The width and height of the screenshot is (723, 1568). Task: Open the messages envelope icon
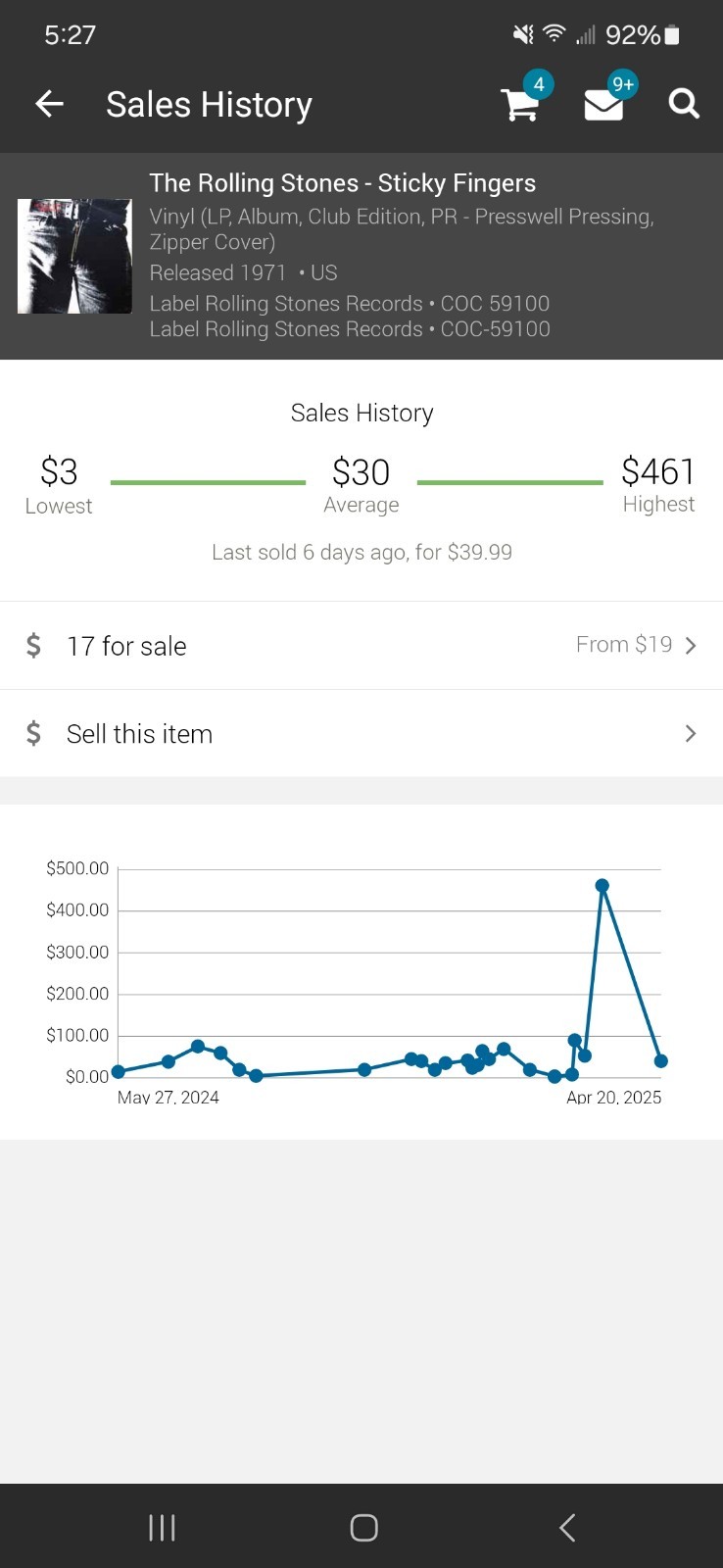coord(603,104)
